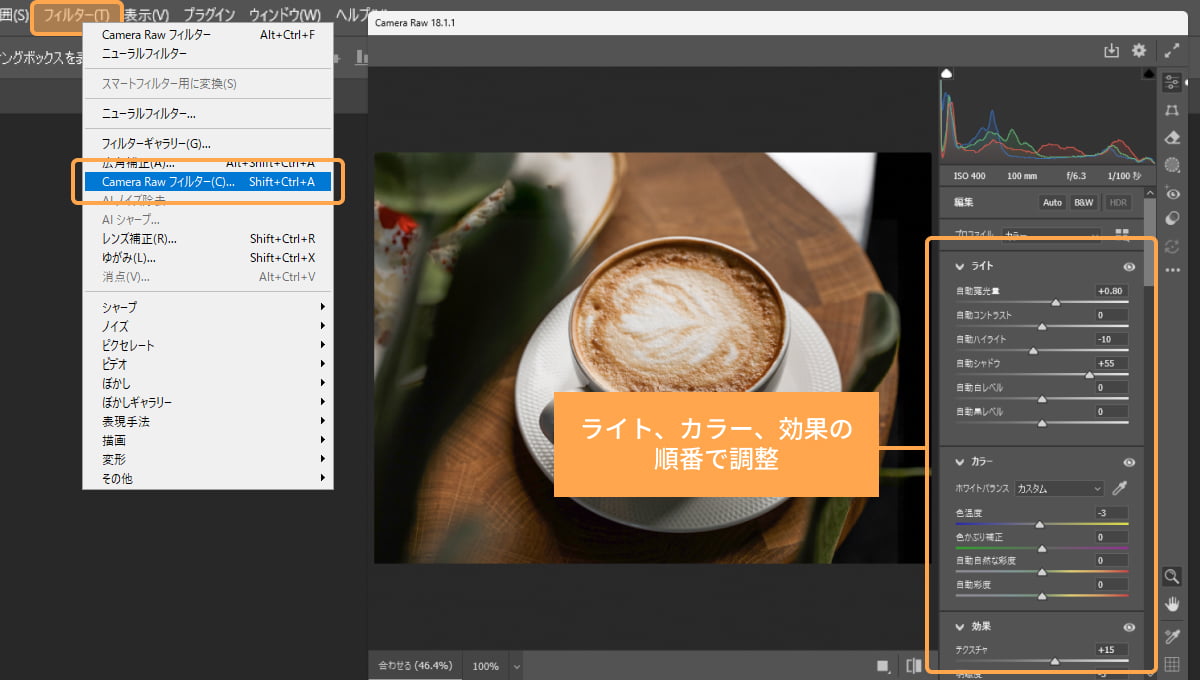Toggle the 効果 panel visibility eye
Viewport: 1200px width, 680px height.
pyautogui.click(x=1129, y=626)
